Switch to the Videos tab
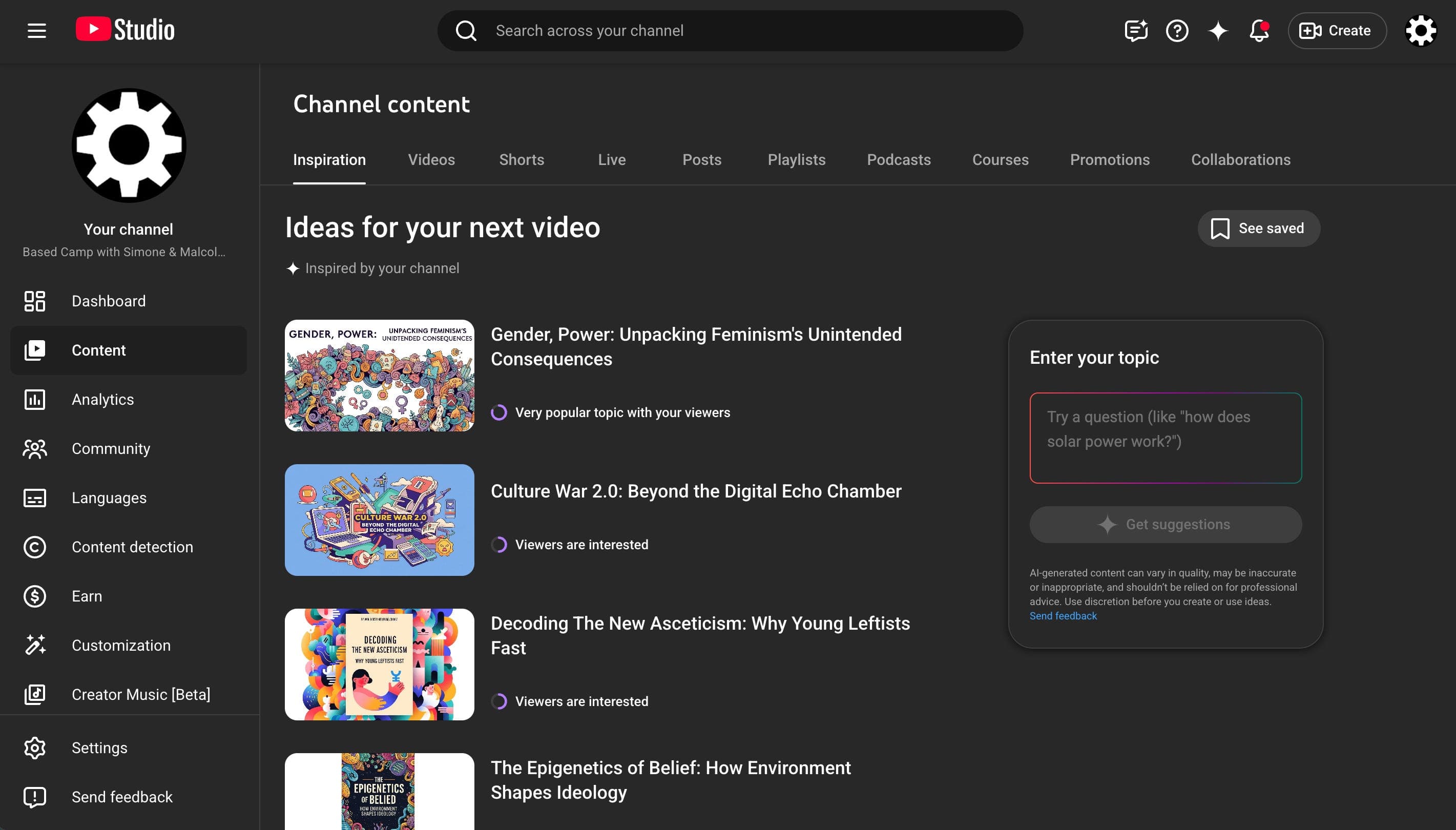 [431, 160]
